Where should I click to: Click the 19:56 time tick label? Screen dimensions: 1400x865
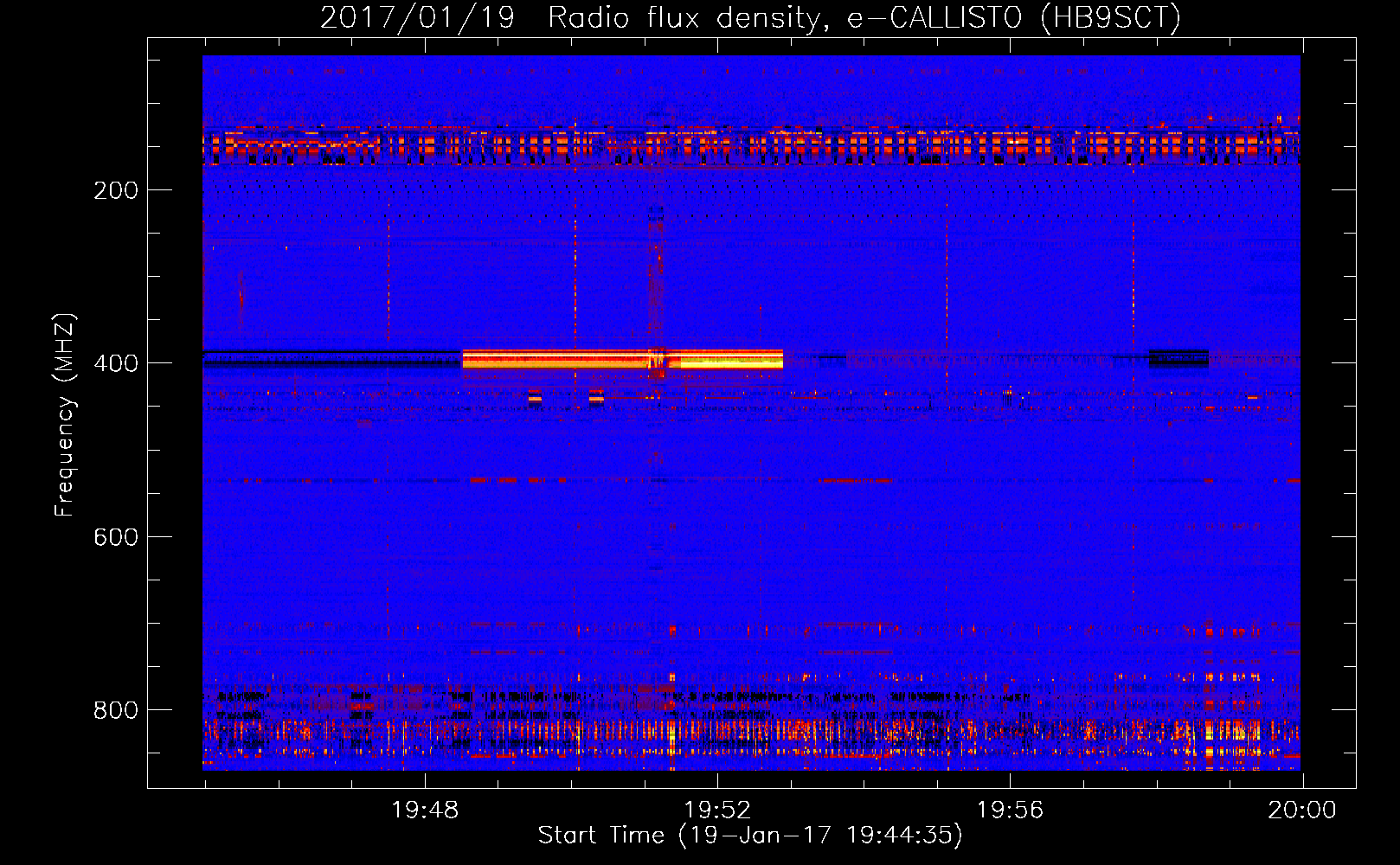tap(1010, 811)
